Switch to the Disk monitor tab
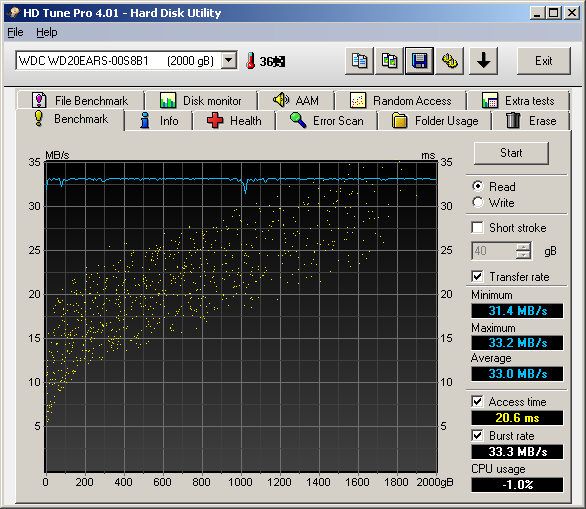The height and width of the screenshot is (509, 586). [x=201, y=101]
